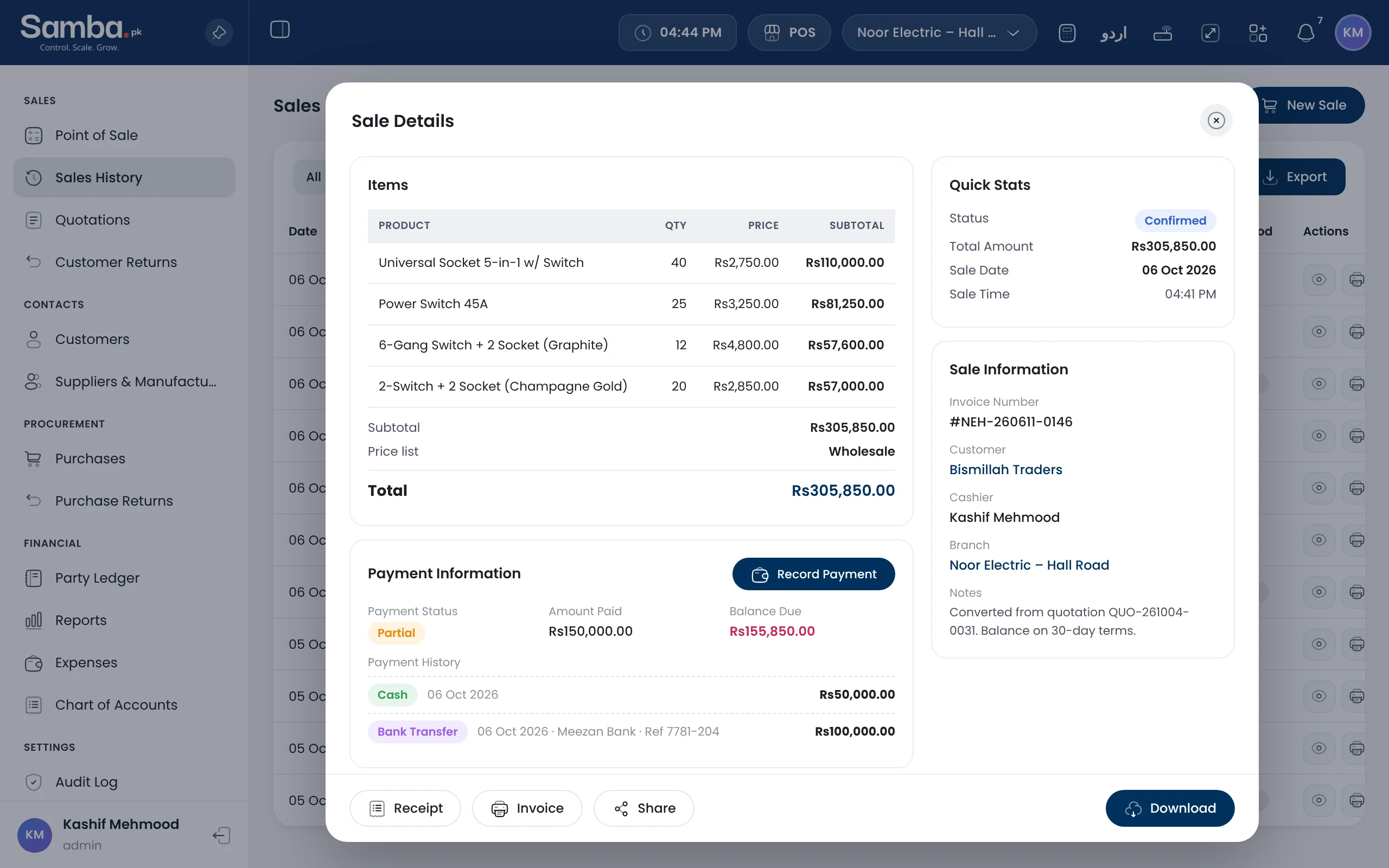Open KM user avatar menu
The height and width of the screenshot is (868, 1389).
coord(1353,33)
